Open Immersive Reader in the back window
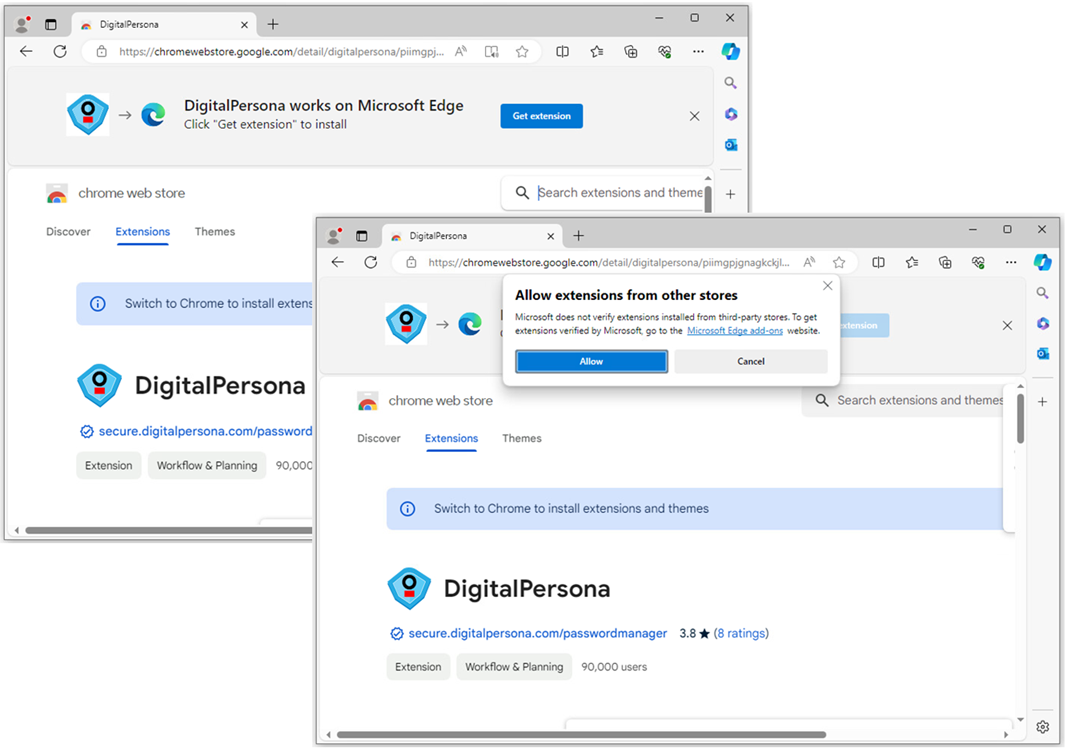 click(492, 51)
